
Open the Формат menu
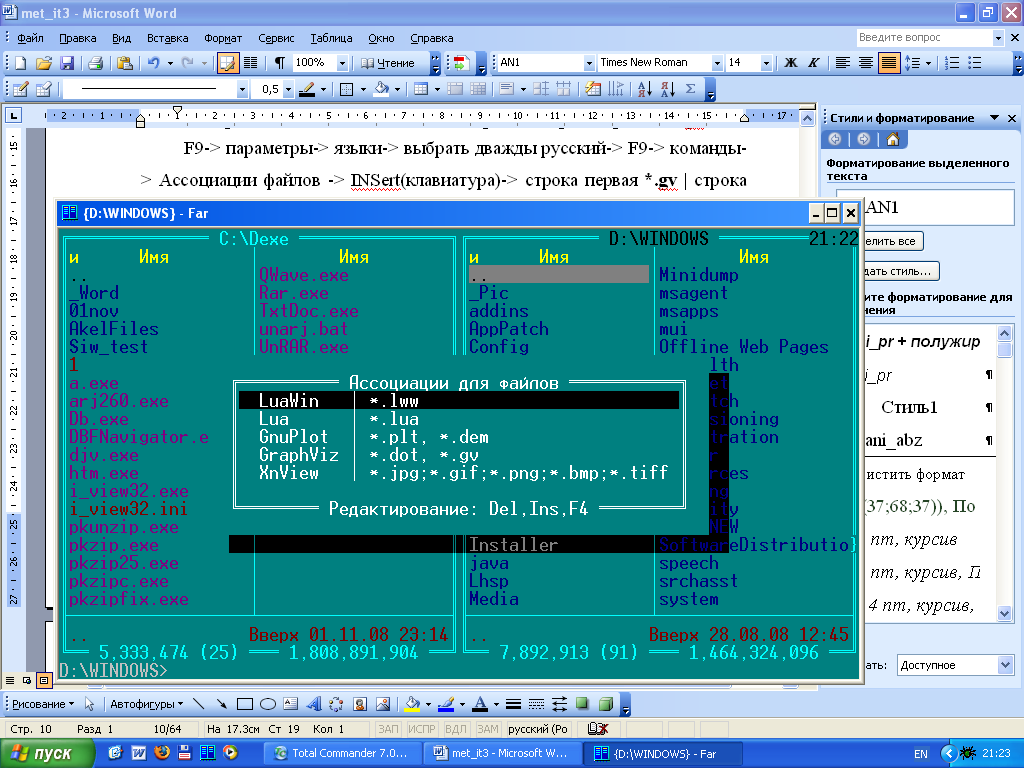pyautogui.click(x=223, y=38)
